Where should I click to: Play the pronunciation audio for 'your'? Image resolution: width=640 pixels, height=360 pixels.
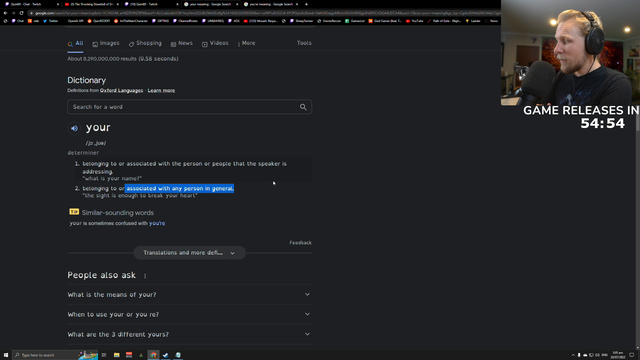point(74,128)
